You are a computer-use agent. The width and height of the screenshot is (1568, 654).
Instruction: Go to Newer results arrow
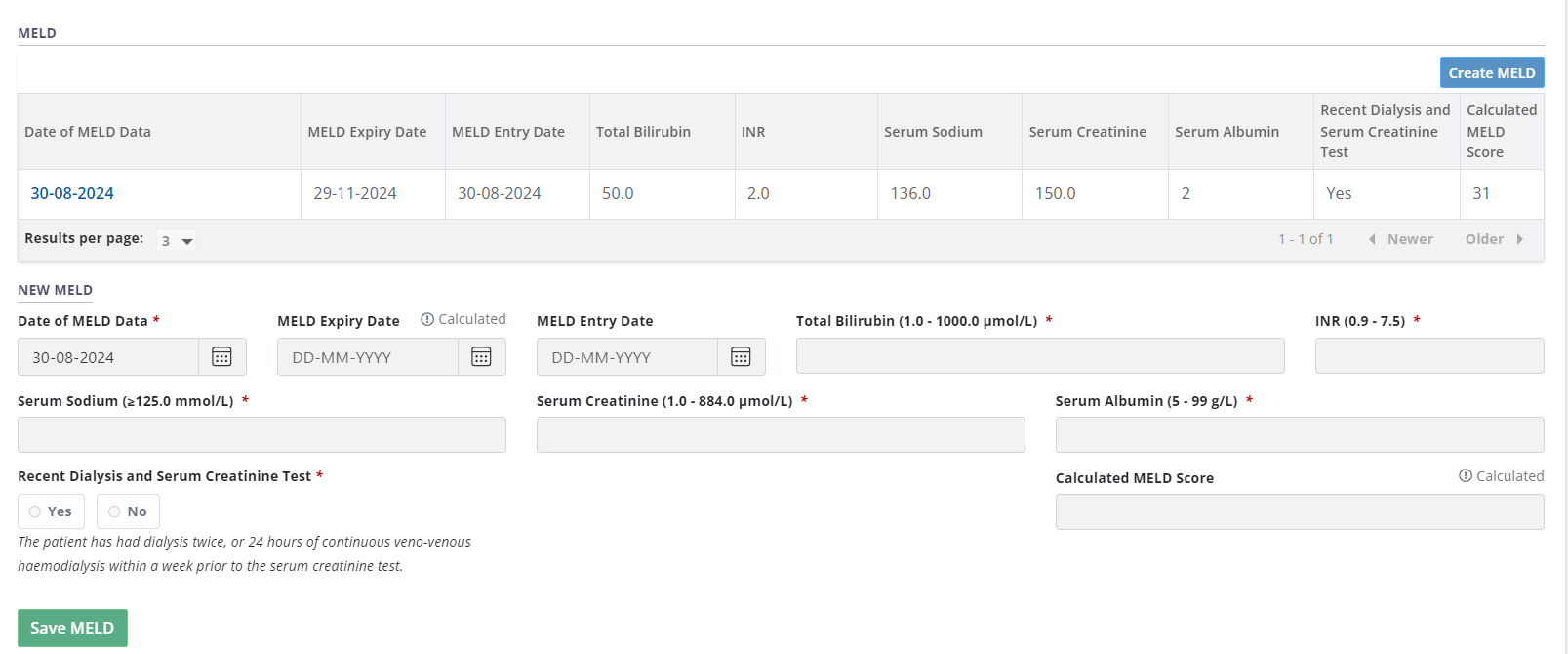pos(1372,239)
